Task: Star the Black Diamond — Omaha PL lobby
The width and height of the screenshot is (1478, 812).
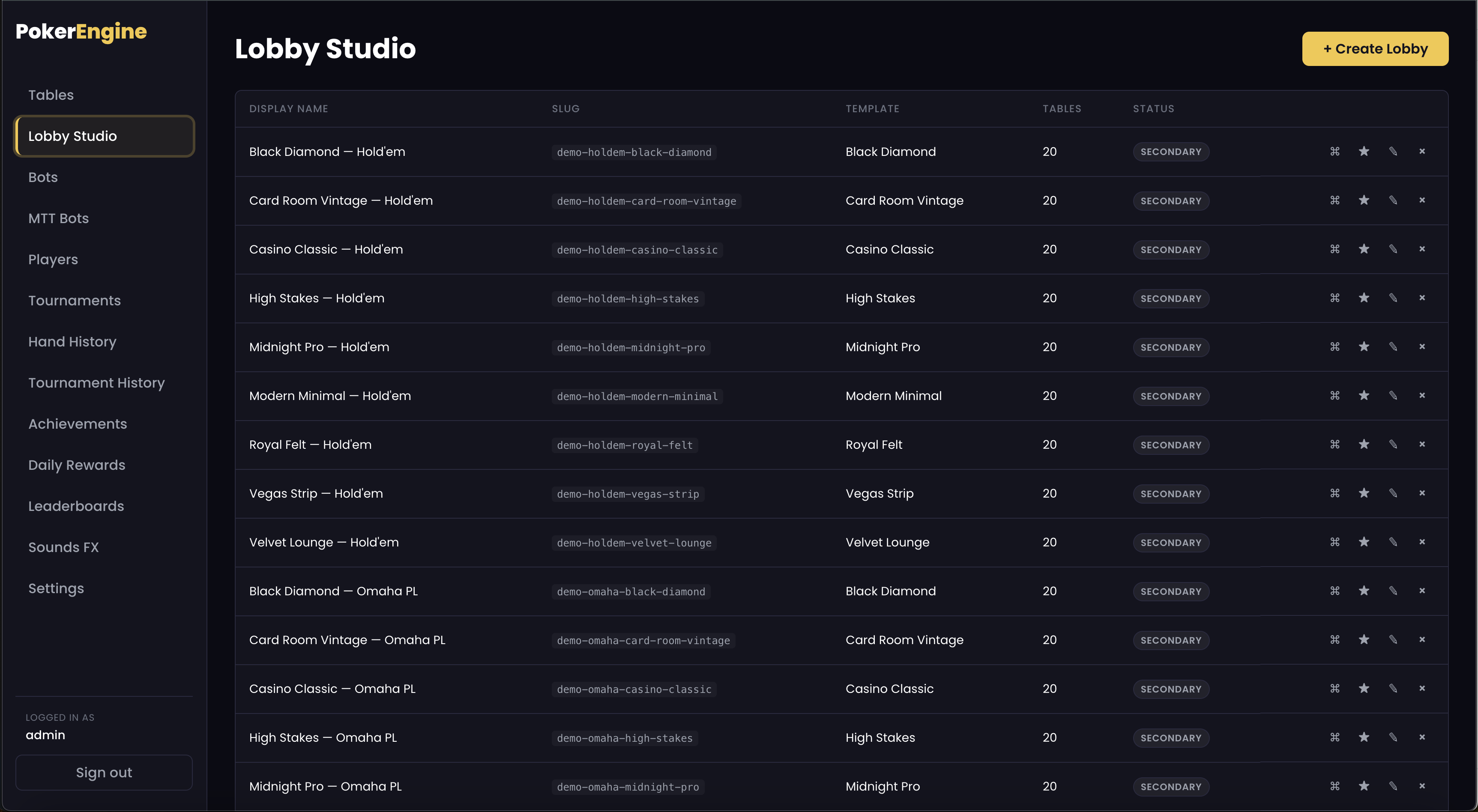Action: pyautogui.click(x=1364, y=590)
